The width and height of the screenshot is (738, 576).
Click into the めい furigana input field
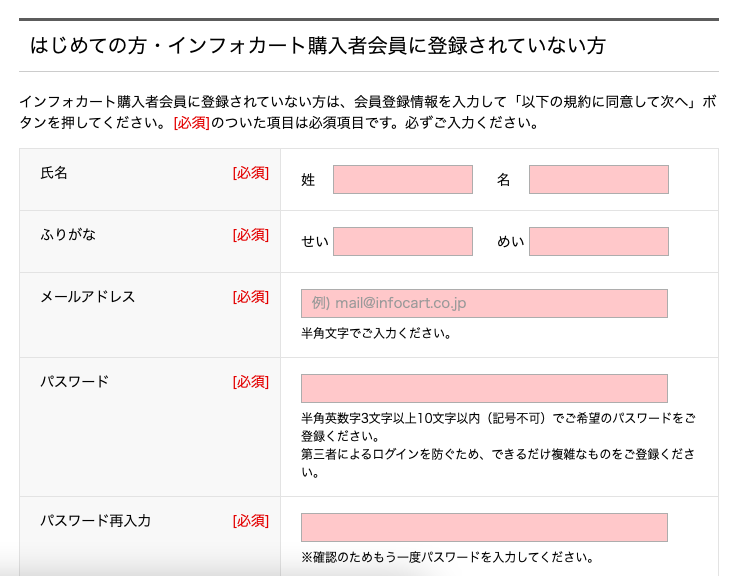coord(598,242)
